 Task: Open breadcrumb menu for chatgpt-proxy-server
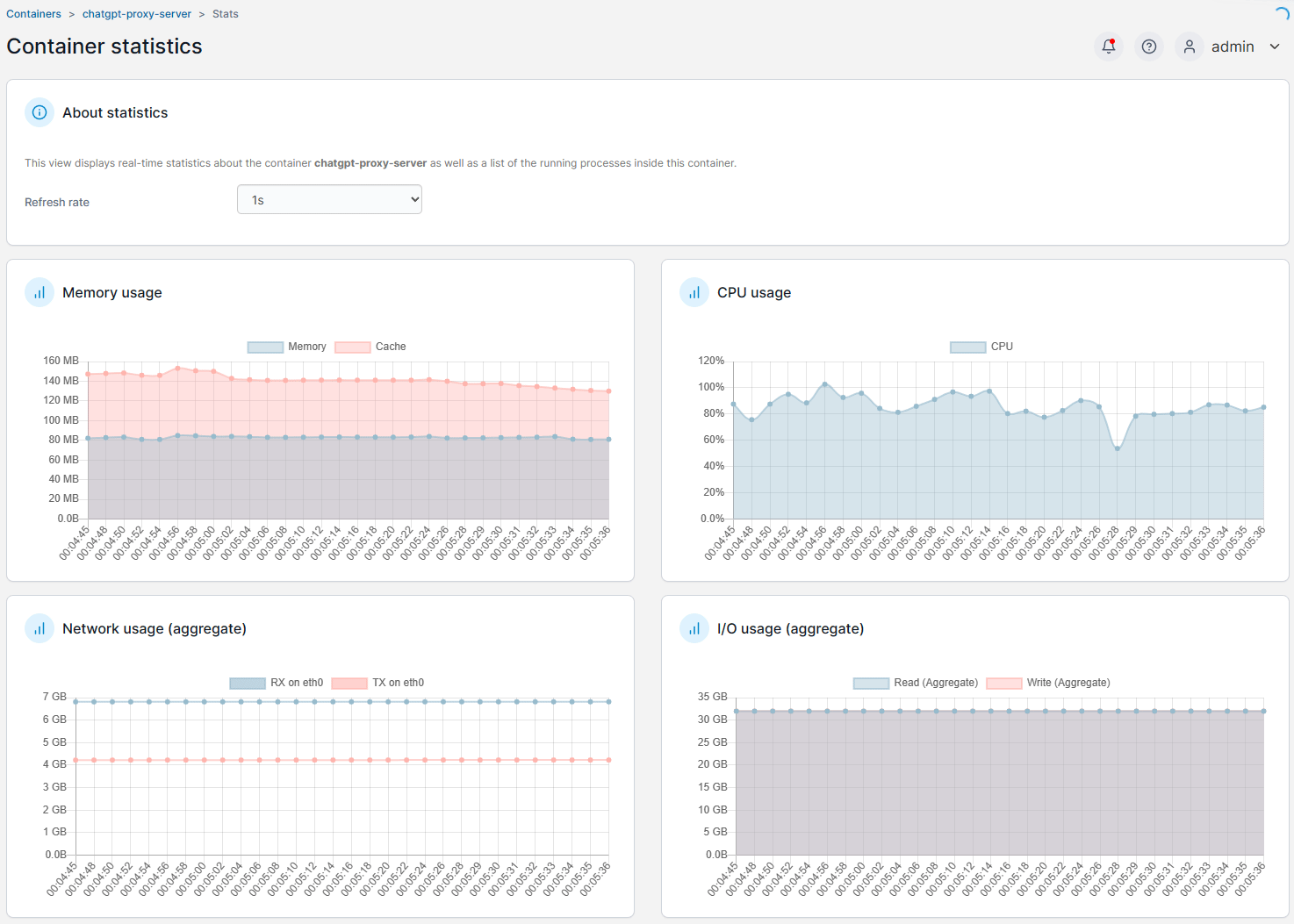[x=137, y=13]
